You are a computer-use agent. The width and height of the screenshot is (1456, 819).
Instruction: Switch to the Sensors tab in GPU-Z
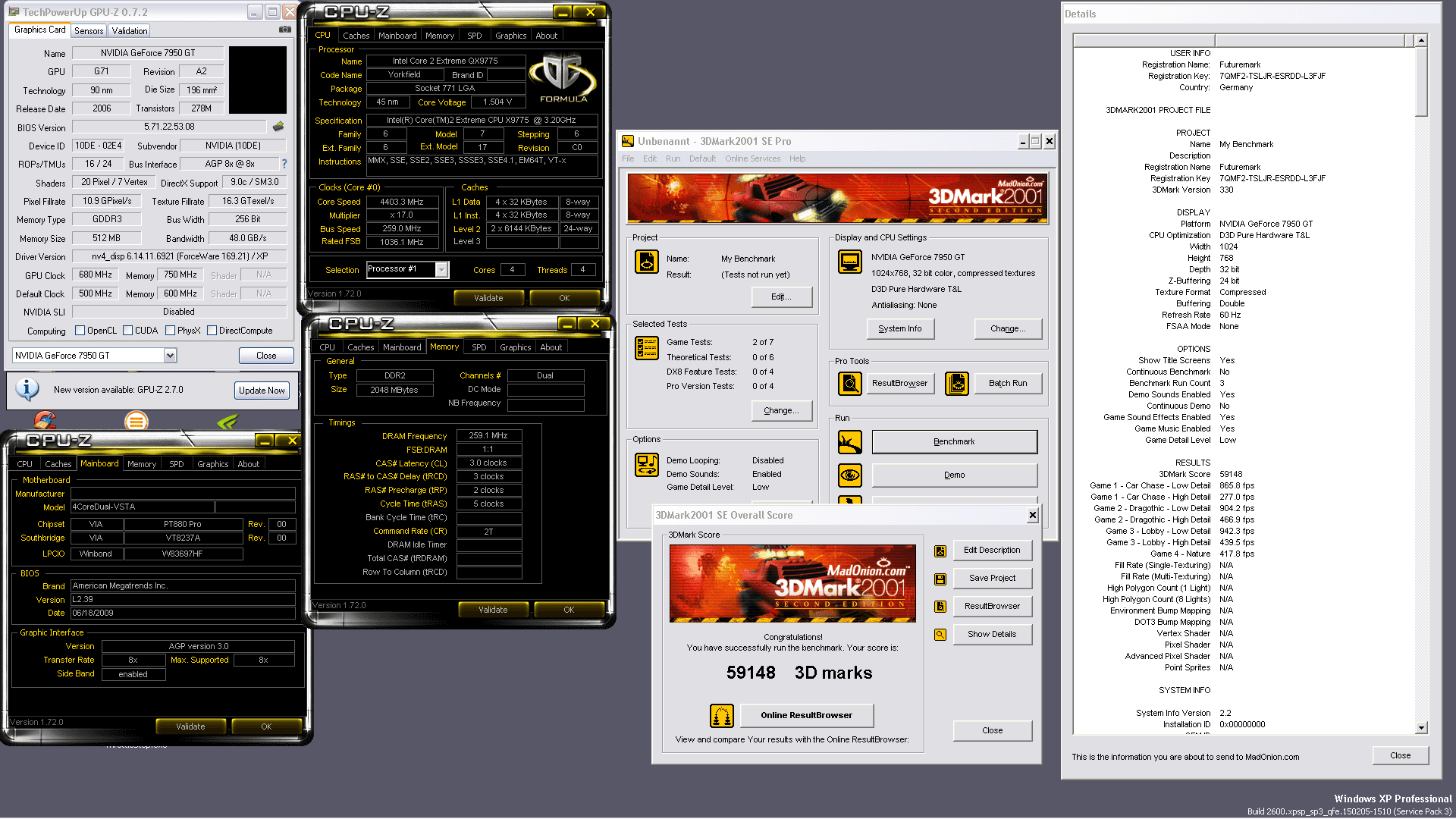pyautogui.click(x=89, y=31)
